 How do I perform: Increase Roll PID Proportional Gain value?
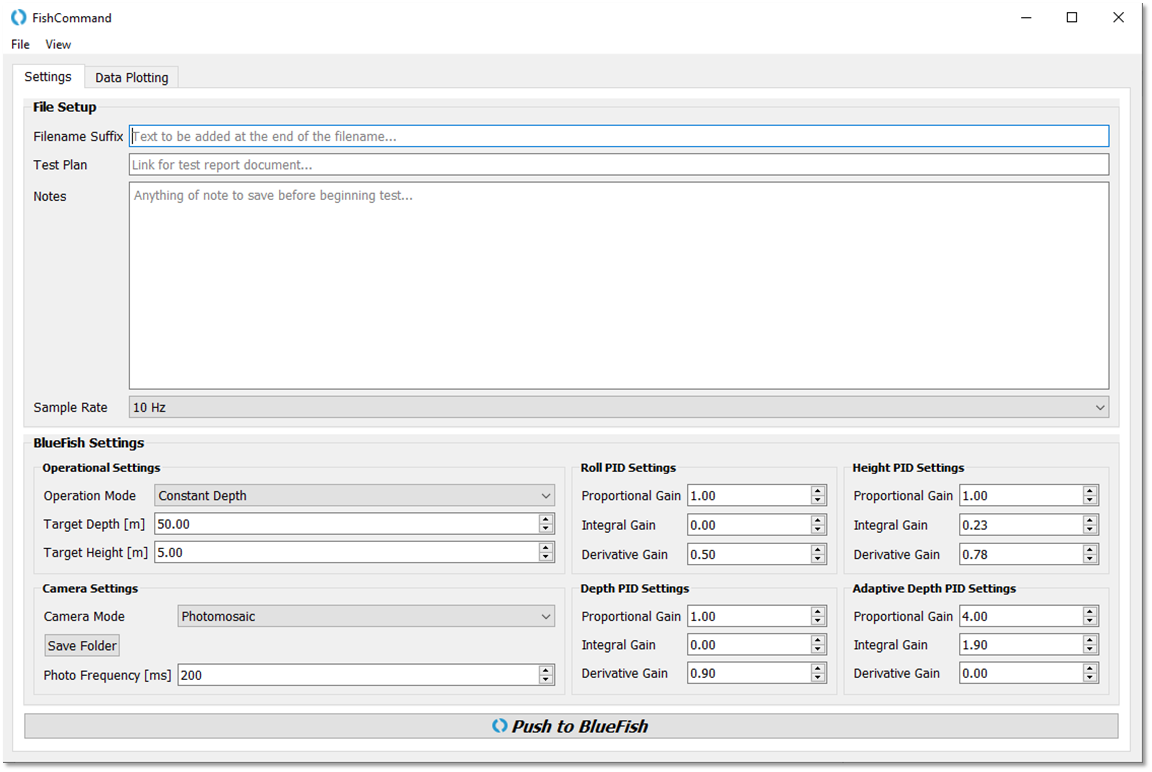coord(818,491)
